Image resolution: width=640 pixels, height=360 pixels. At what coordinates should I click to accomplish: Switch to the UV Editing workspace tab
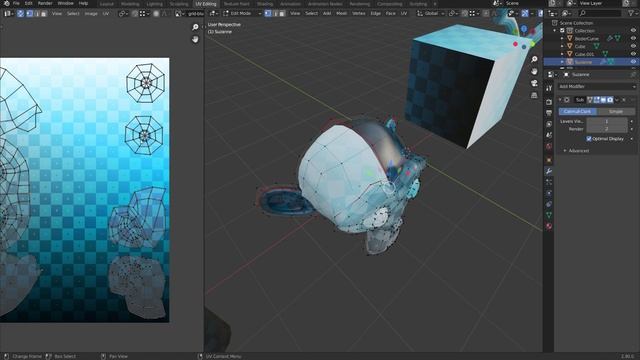(206, 4)
